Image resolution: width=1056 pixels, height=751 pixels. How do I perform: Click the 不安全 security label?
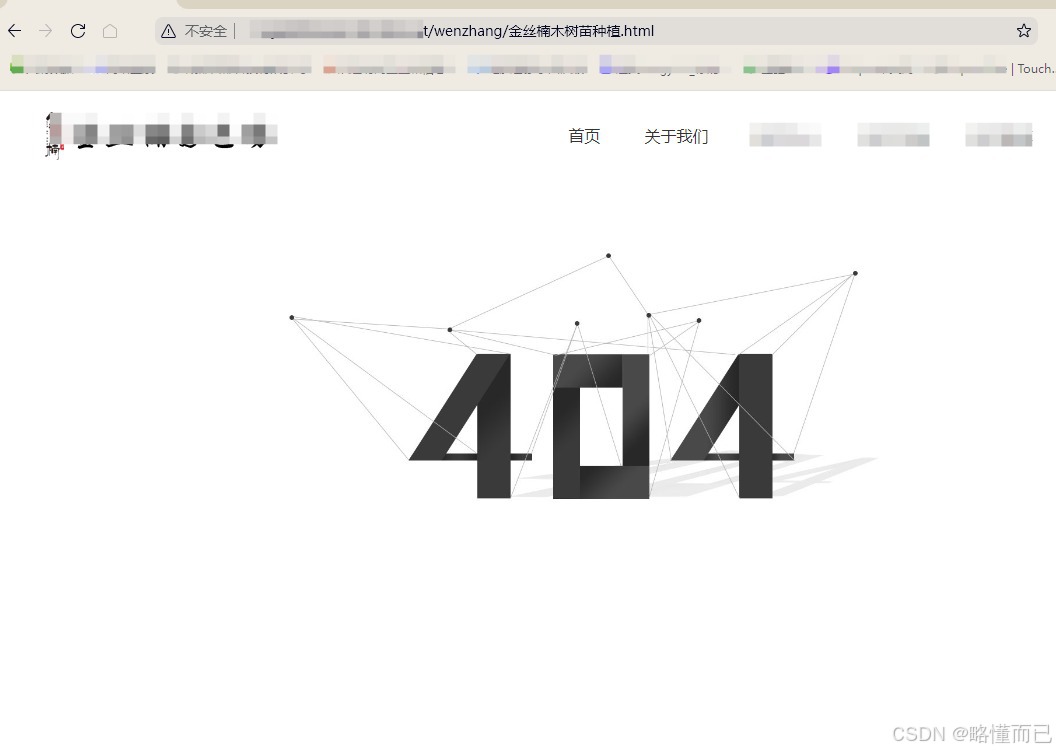205,31
